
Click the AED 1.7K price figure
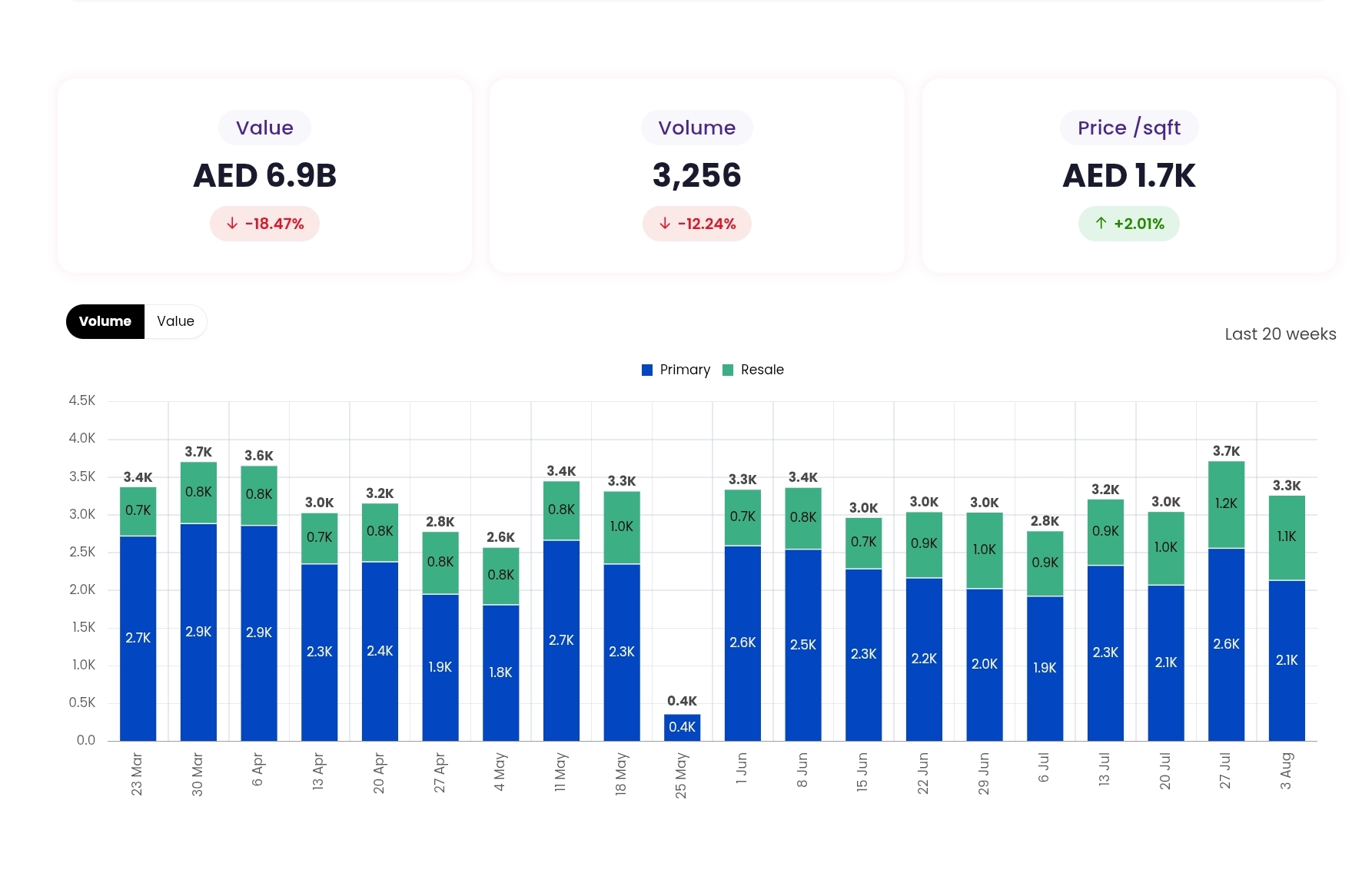(1129, 176)
